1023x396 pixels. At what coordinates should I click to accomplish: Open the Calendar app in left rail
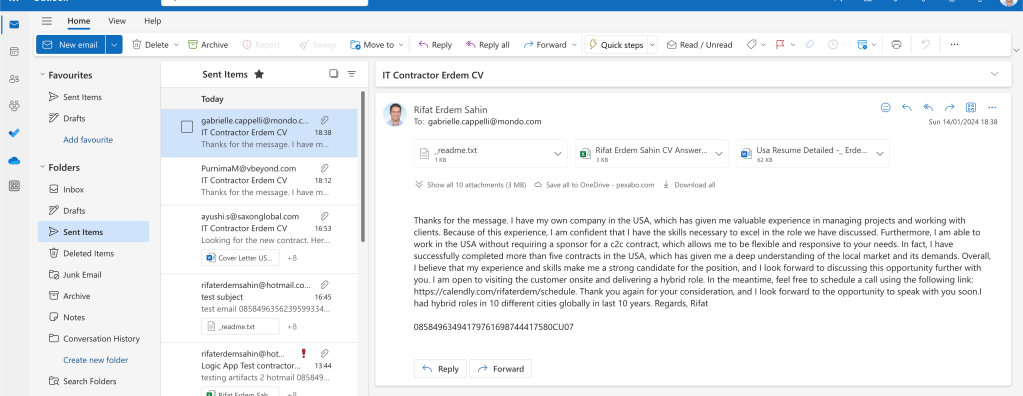coord(14,51)
